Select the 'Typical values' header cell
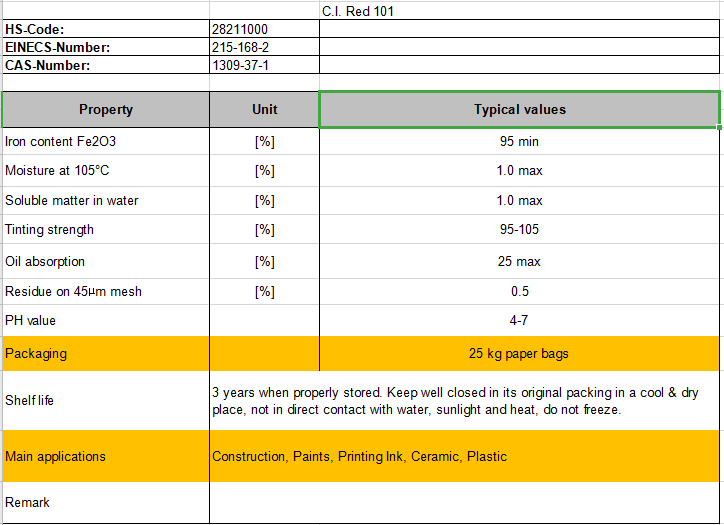Viewport: 724px width, 525px height. pyautogui.click(x=519, y=110)
